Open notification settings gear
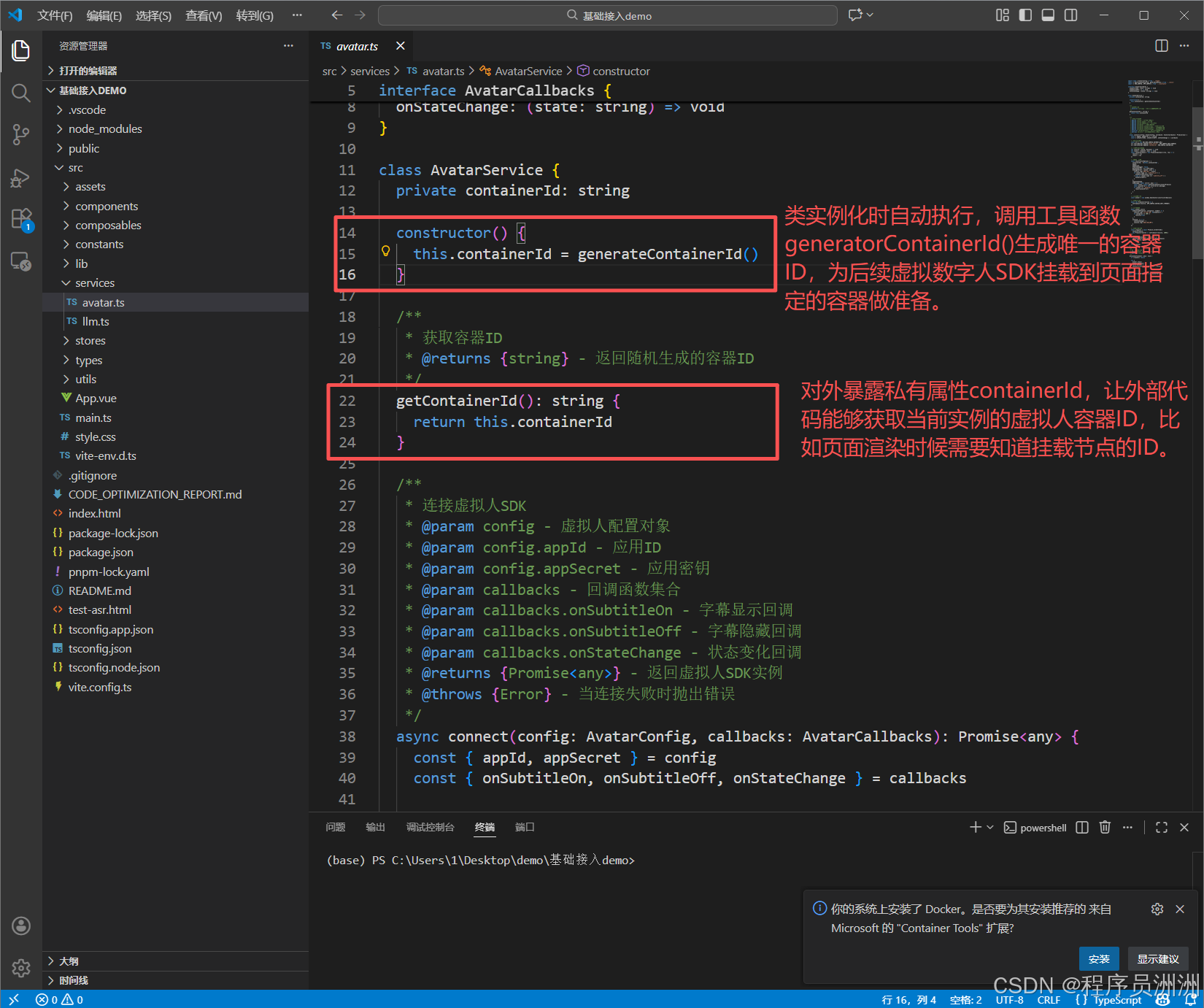 tap(1157, 909)
